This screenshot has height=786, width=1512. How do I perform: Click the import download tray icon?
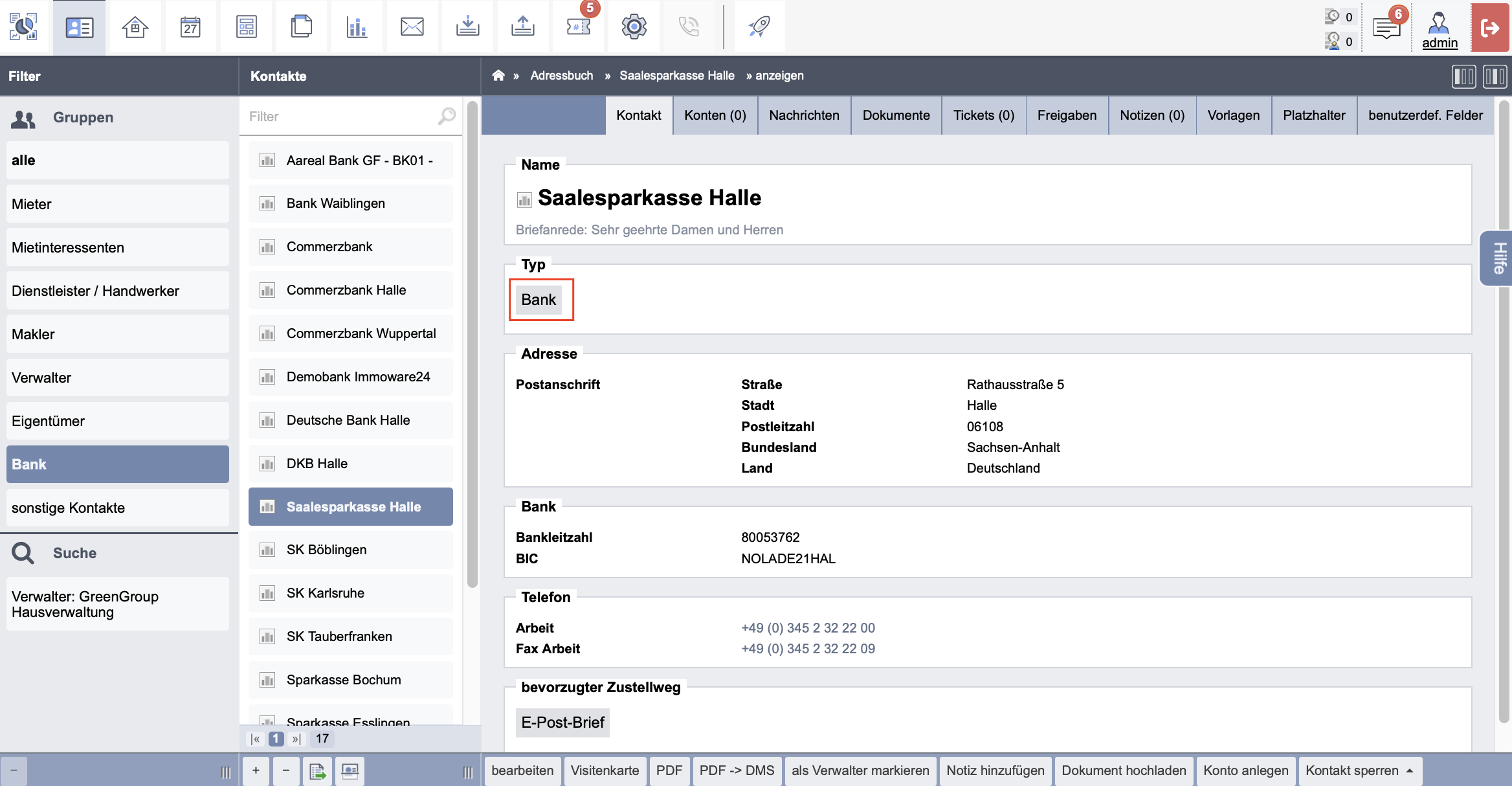coord(467,27)
